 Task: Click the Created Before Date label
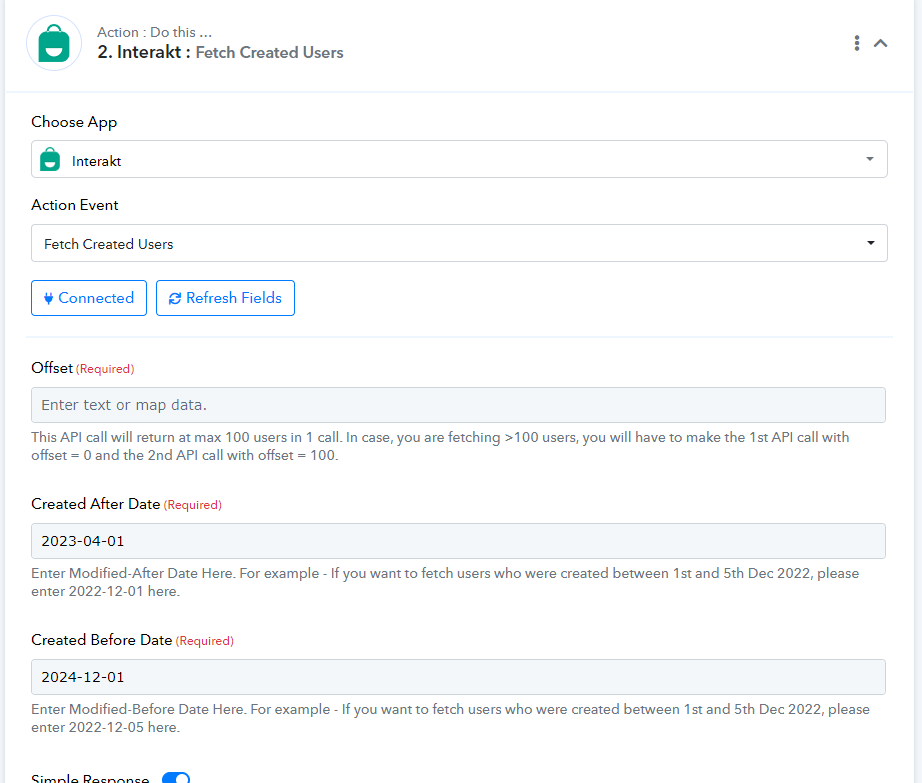click(x=101, y=640)
